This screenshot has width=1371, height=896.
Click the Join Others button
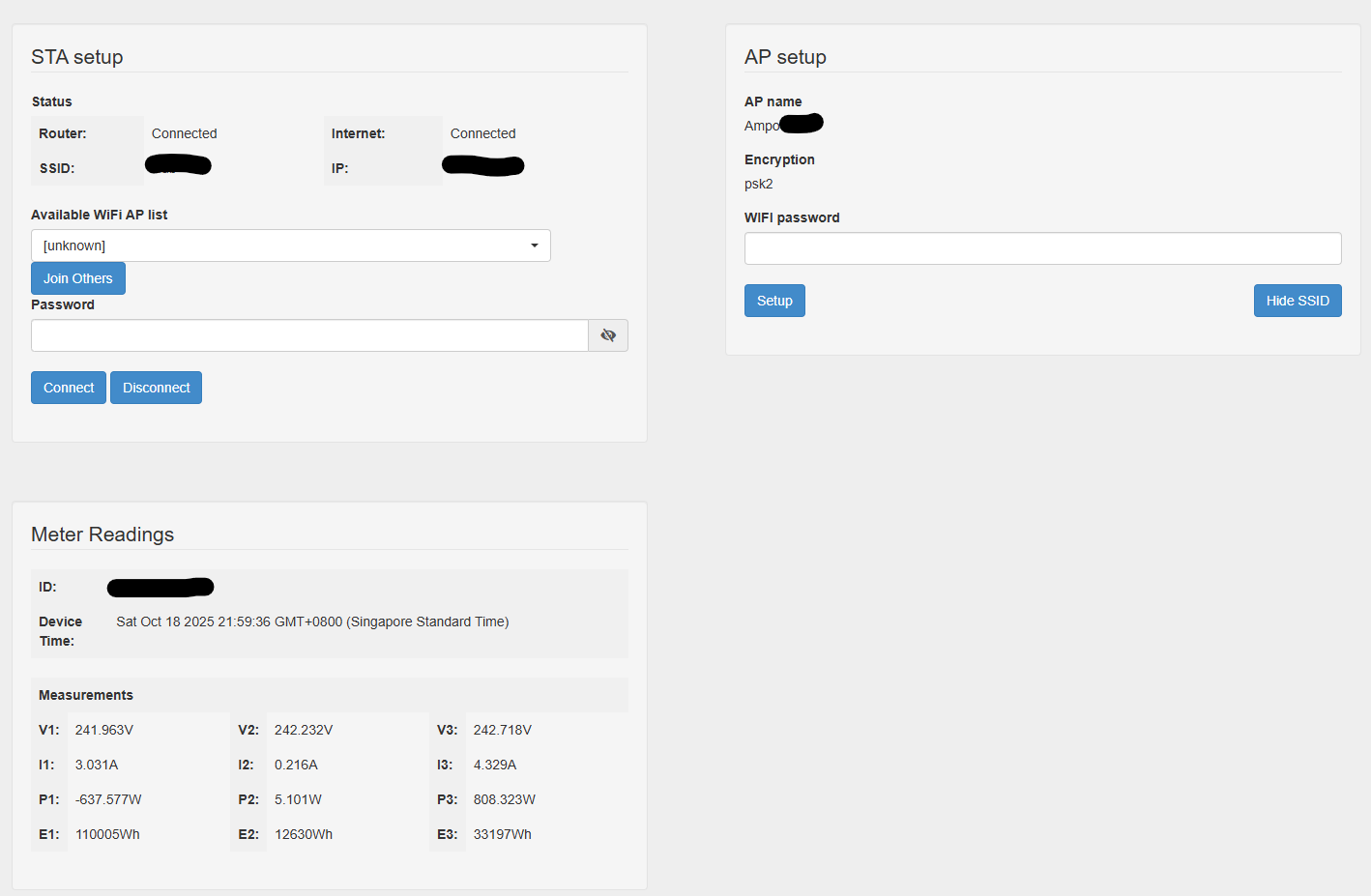[x=78, y=278]
